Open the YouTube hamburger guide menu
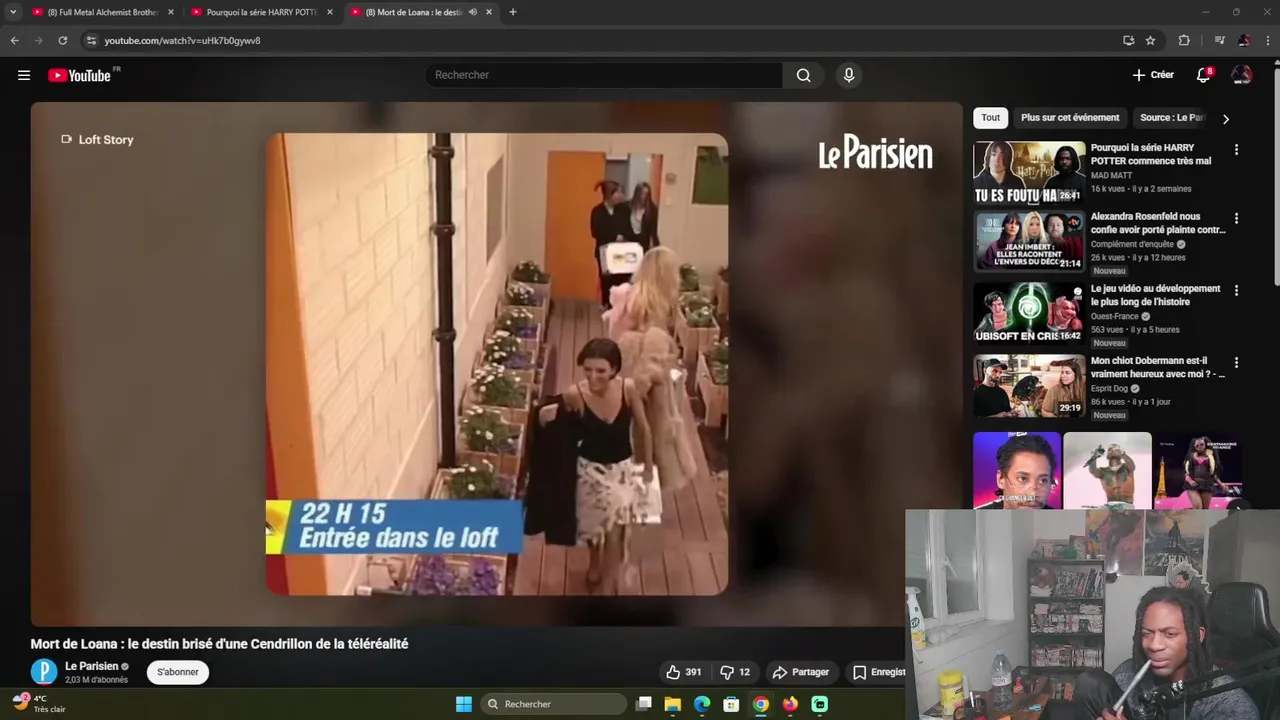This screenshot has height=720, width=1280. point(24,75)
